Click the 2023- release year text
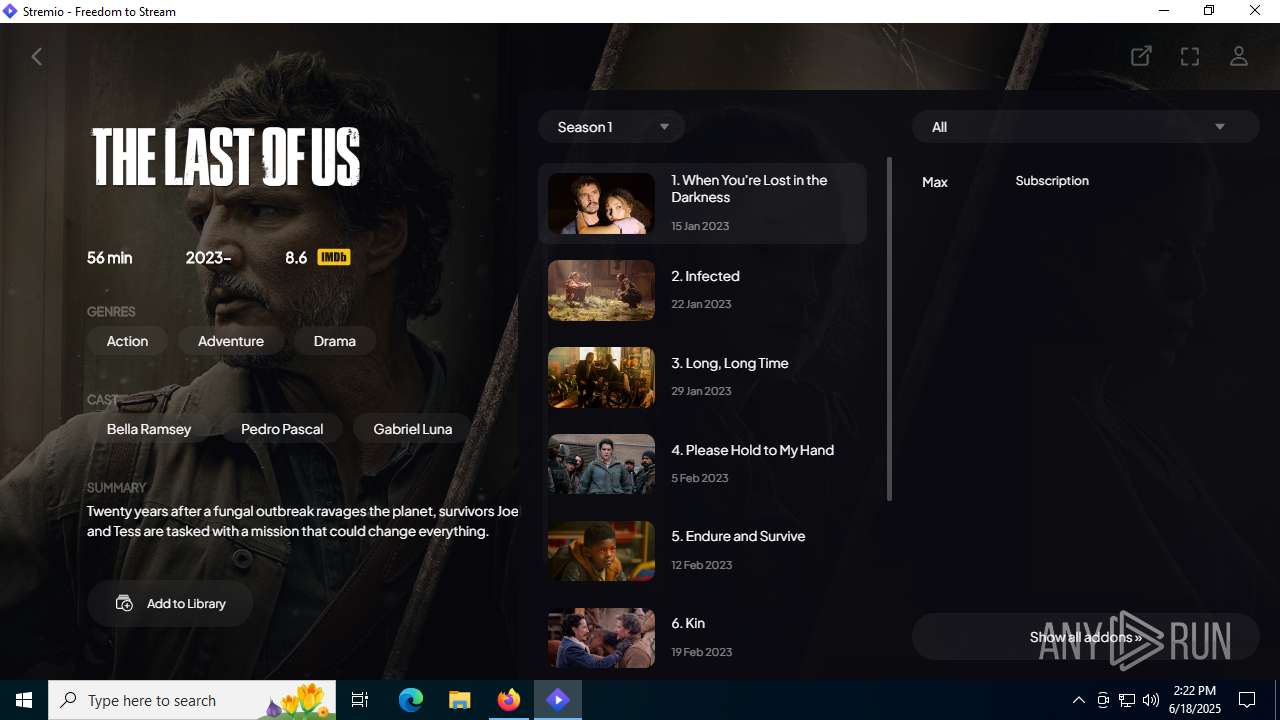1280x720 pixels. [x=208, y=257]
